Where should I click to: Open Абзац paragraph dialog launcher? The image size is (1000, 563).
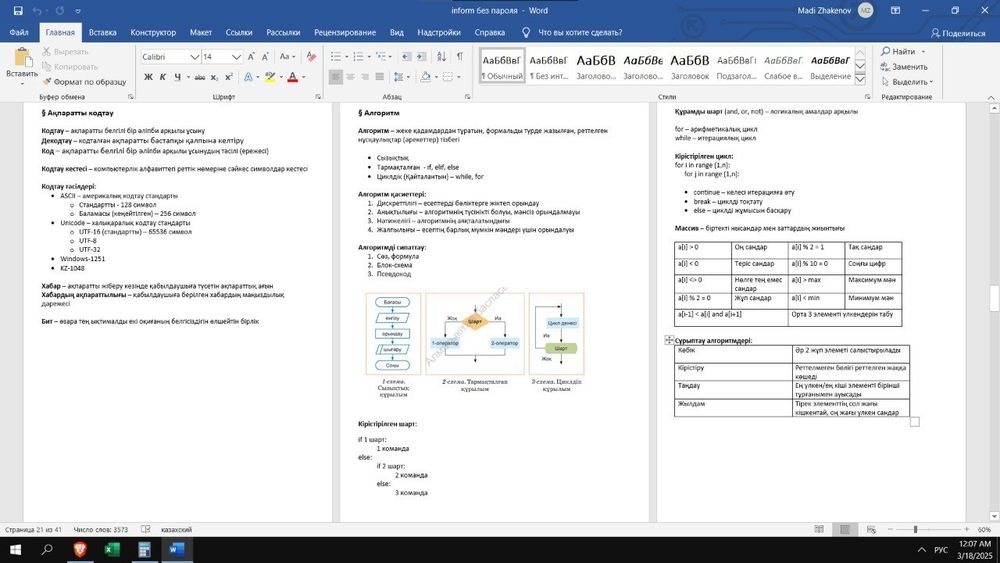467,97
